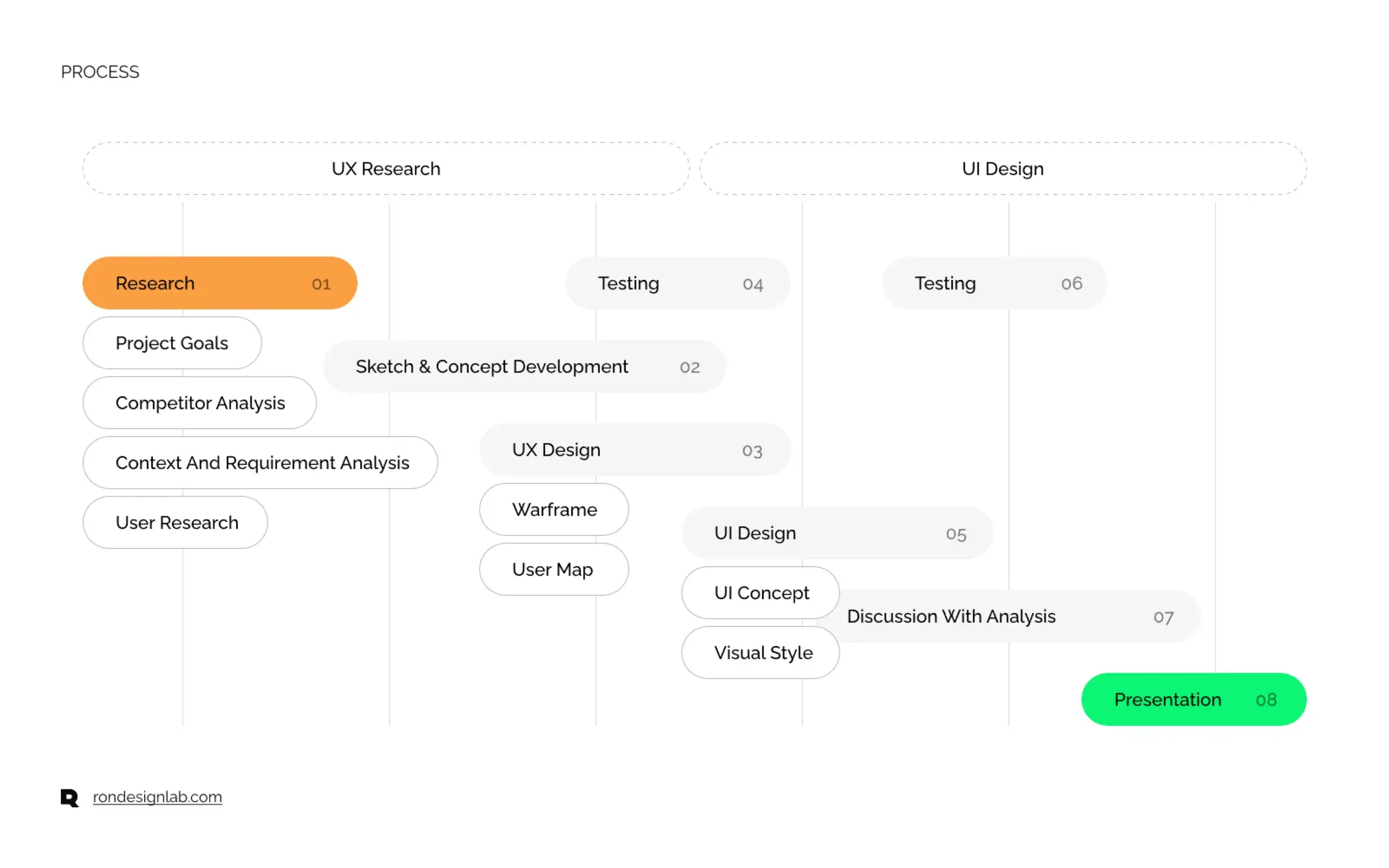Viewport: 1389px width, 868px height.
Task: Click the Sketch & Concept Development 02 node
Action: click(523, 366)
